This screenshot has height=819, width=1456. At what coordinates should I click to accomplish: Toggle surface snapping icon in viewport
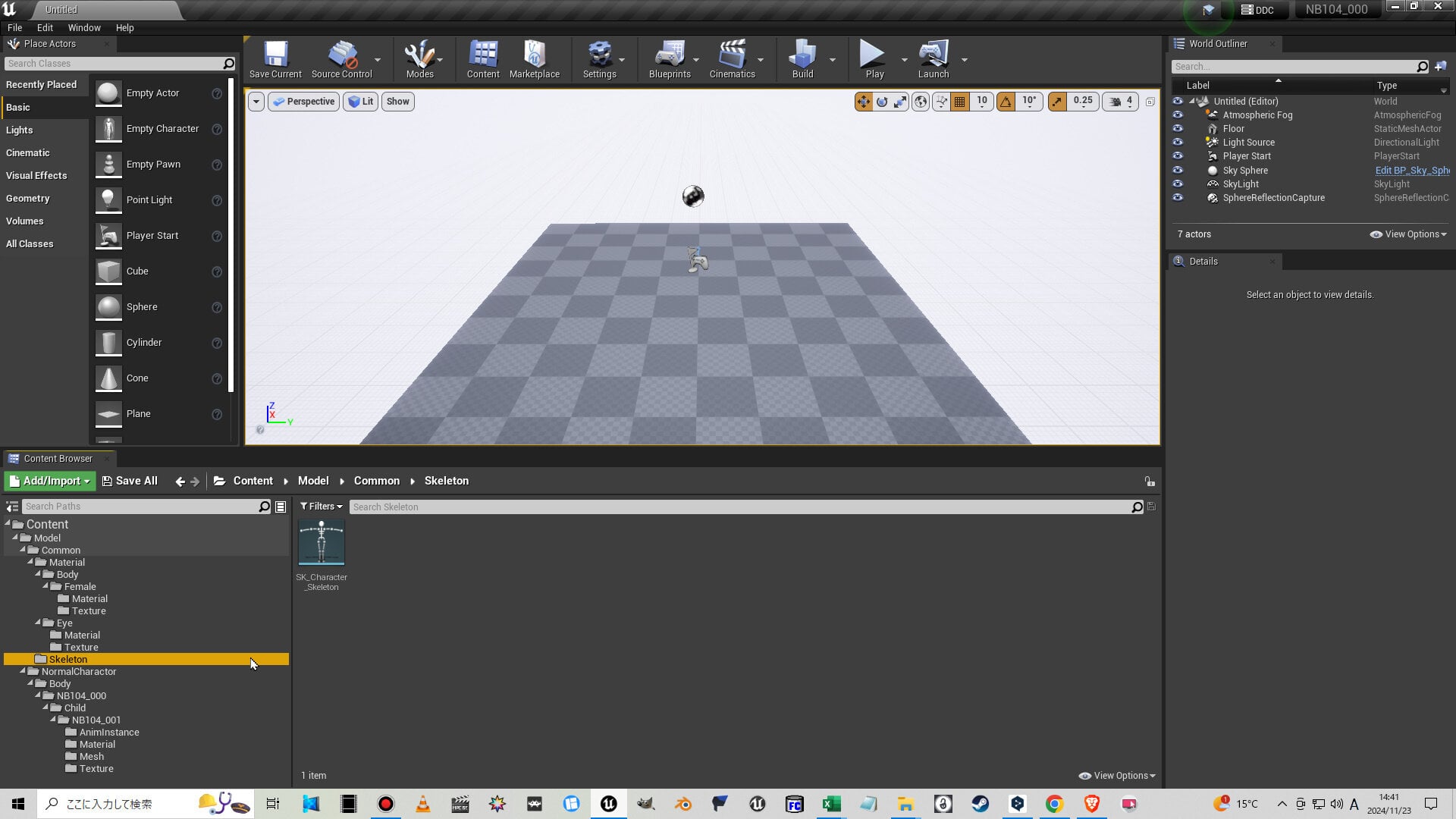[x=941, y=102]
